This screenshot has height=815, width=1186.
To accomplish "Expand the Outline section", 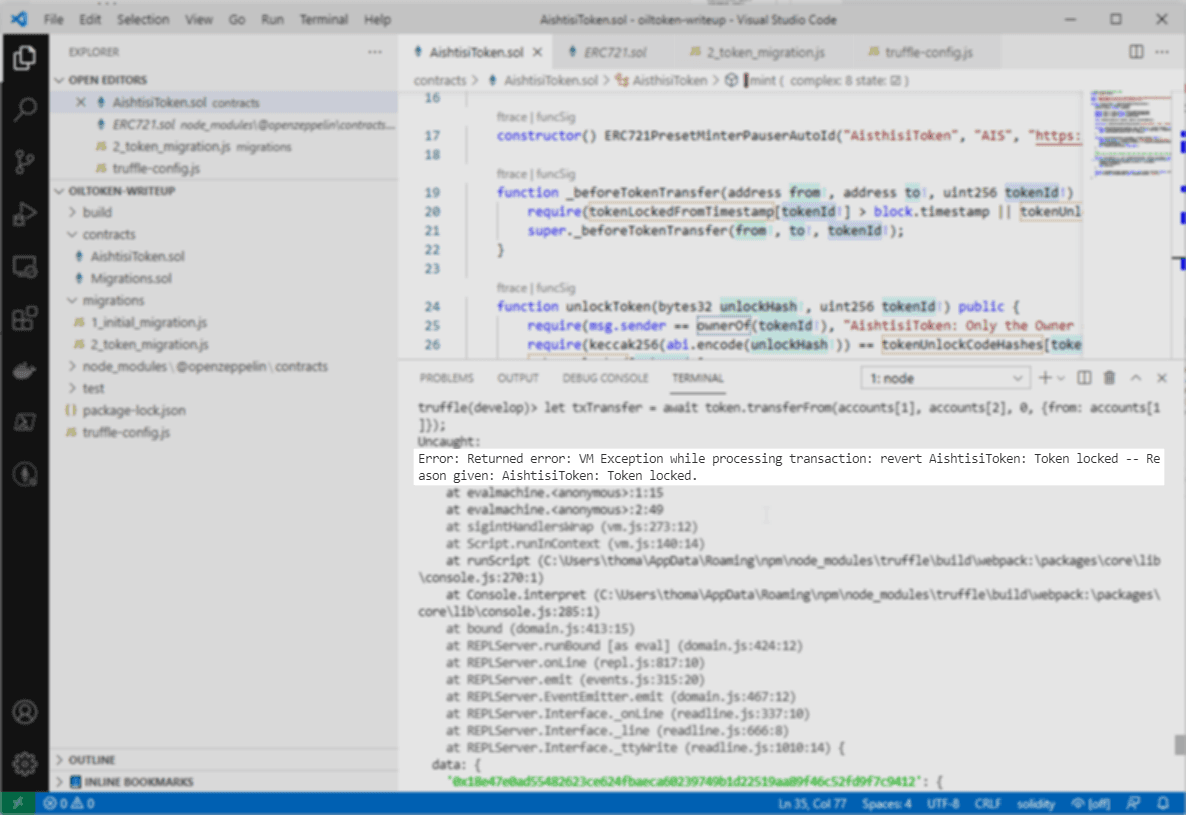I will point(60,759).
